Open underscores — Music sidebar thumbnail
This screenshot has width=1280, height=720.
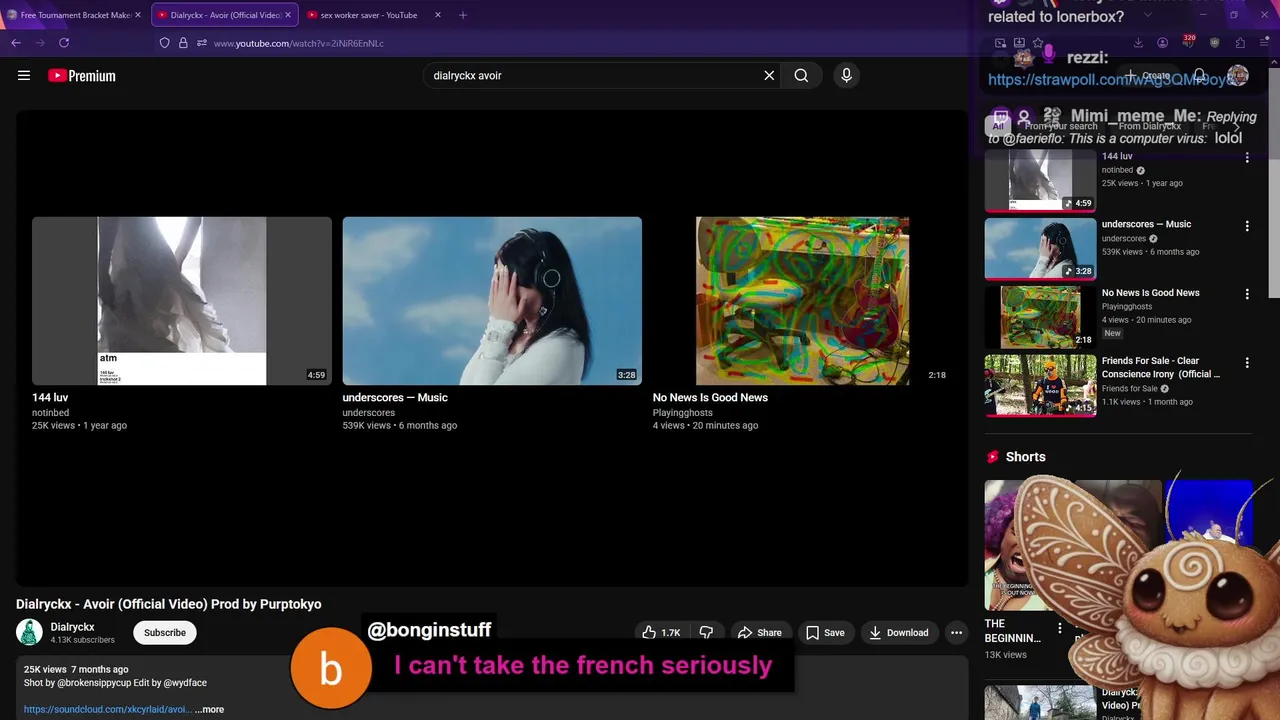pyautogui.click(x=1040, y=249)
